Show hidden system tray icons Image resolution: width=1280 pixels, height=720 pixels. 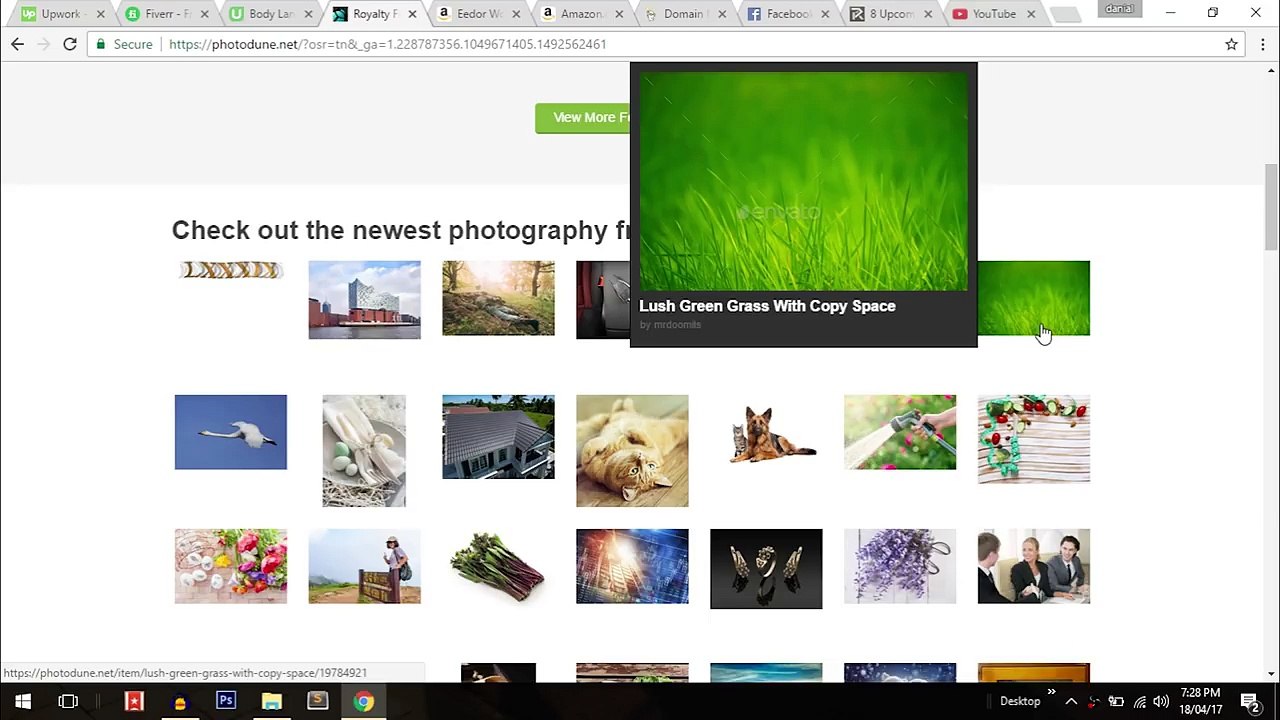(1071, 701)
